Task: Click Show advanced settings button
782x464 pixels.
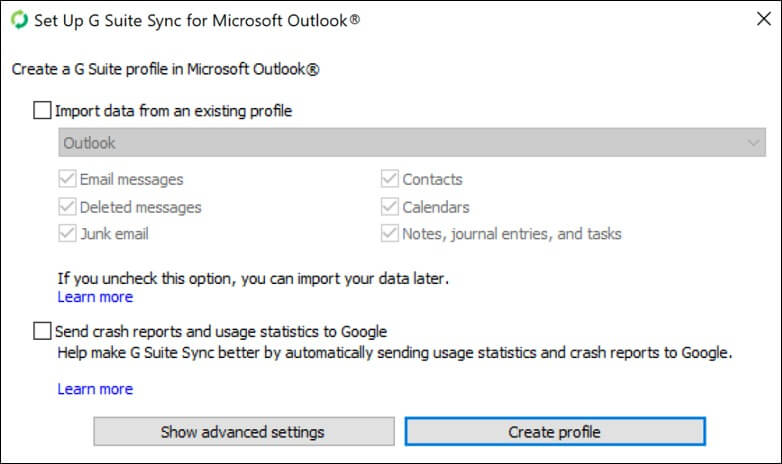Action: pos(244,432)
